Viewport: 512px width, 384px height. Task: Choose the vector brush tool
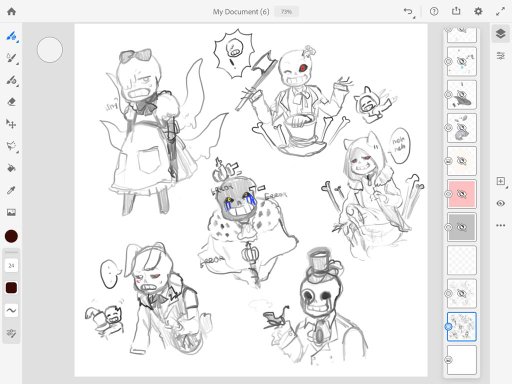click(x=11, y=80)
